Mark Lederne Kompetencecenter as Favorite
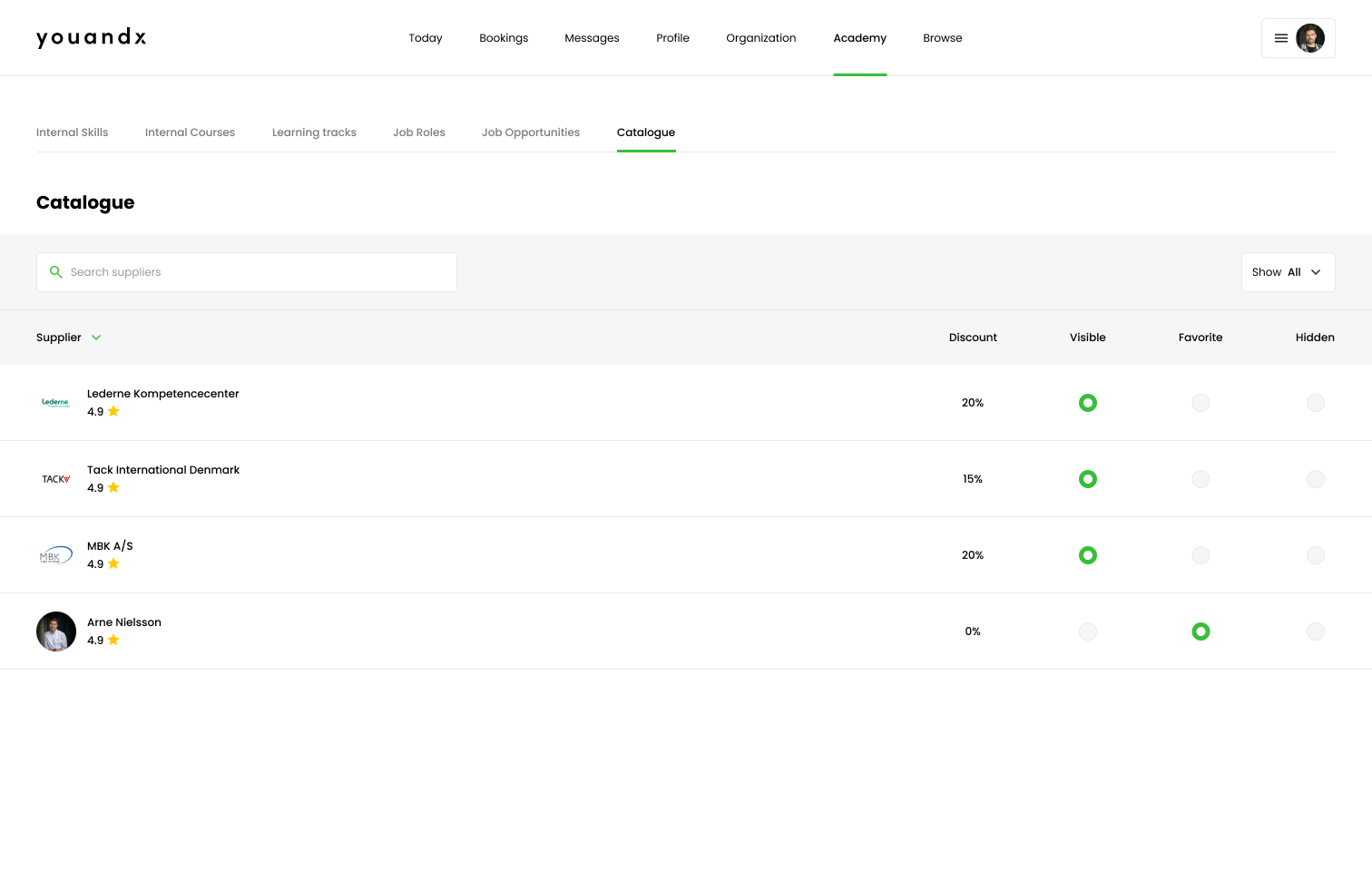 click(x=1200, y=403)
